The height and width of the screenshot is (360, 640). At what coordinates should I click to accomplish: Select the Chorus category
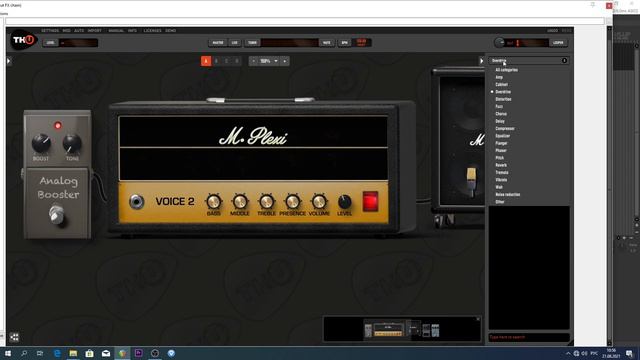pyautogui.click(x=501, y=114)
